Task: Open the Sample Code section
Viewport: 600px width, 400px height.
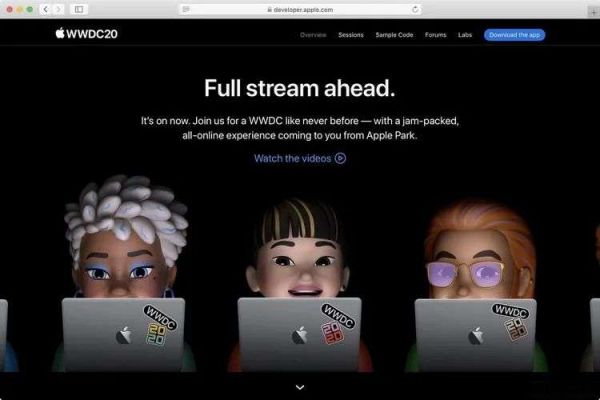Action: pos(394,35)
